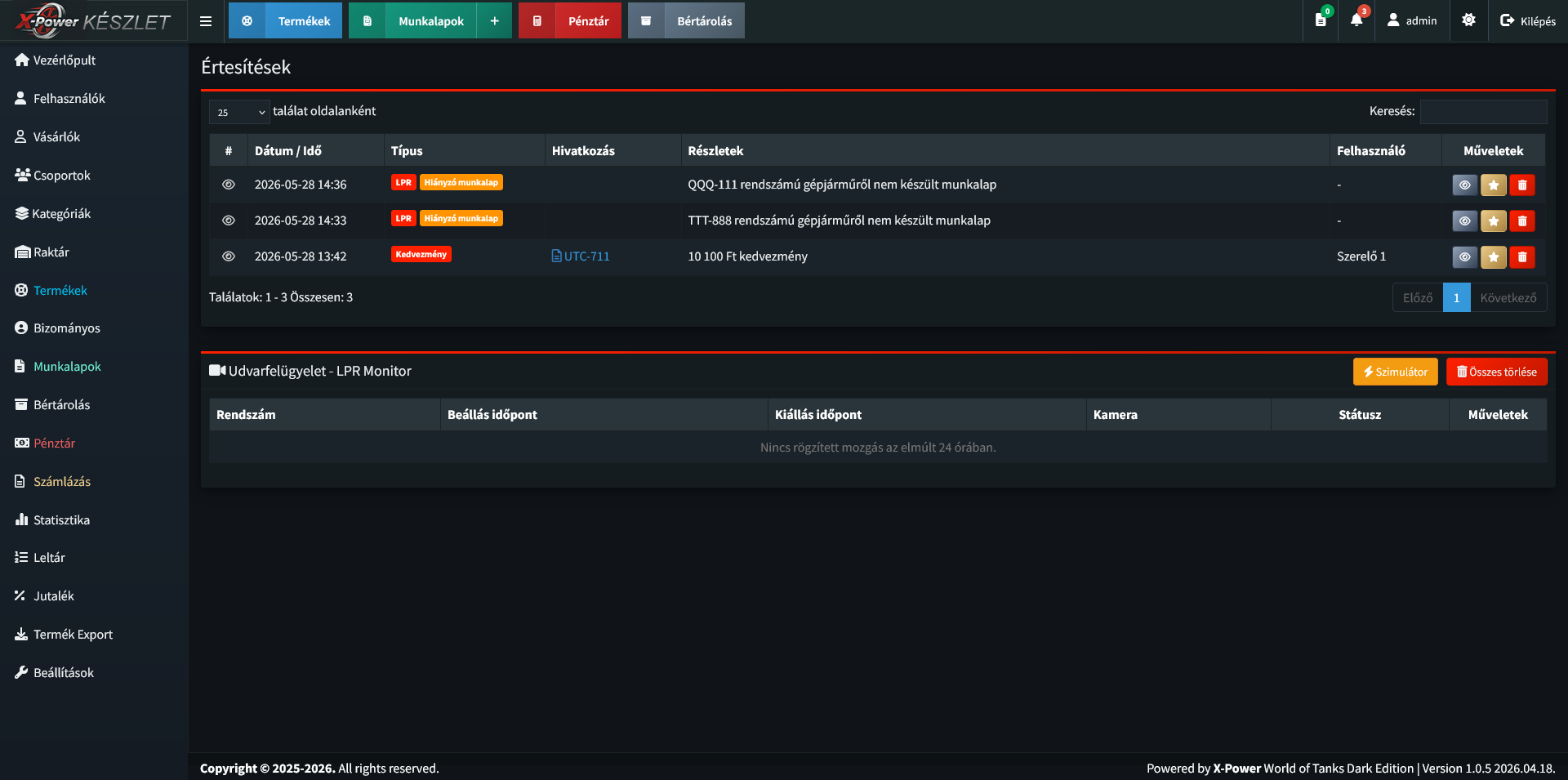Viewport: 1568px width, 780px height.
Task: Star the TTT-888 notification row
Action: (1494, 221)
